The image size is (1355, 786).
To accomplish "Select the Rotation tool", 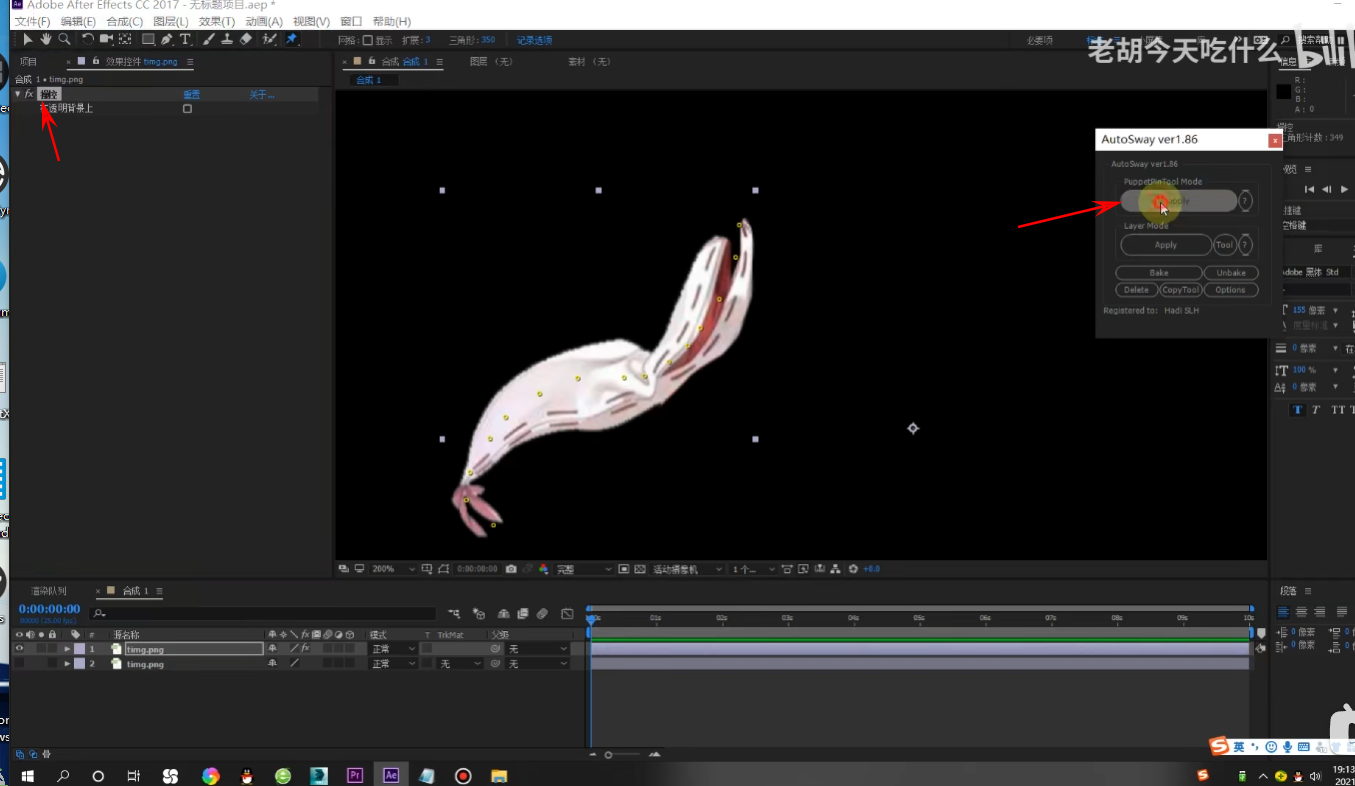I will click(x=88, y=39).
